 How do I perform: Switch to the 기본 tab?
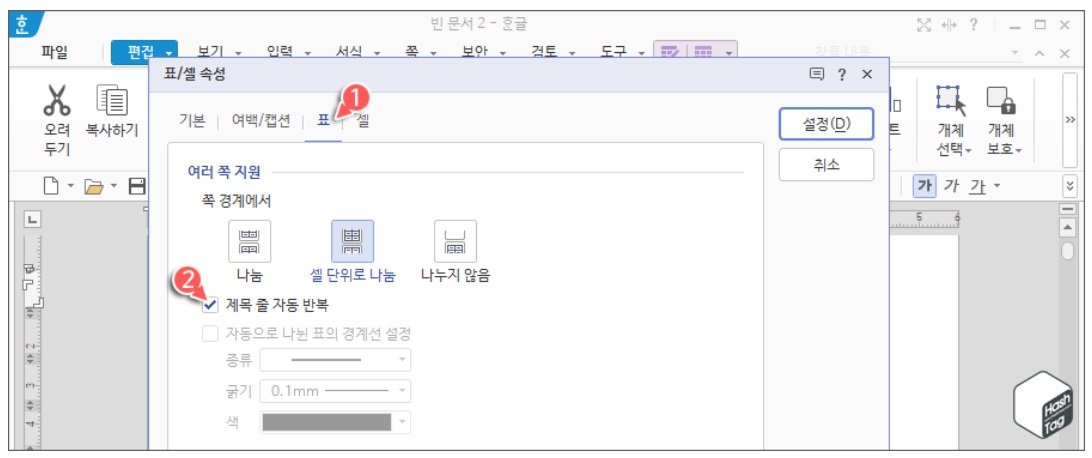[x=192, y=121]
